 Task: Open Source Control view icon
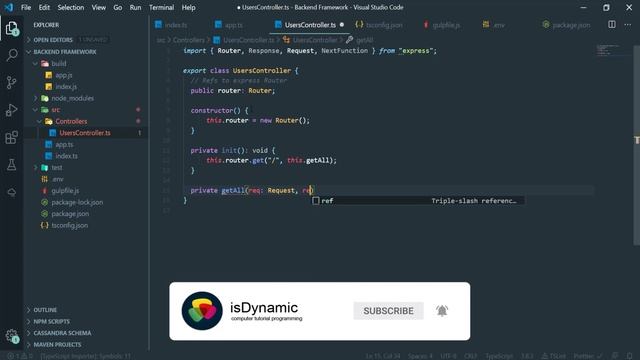(x=12, y=82)
